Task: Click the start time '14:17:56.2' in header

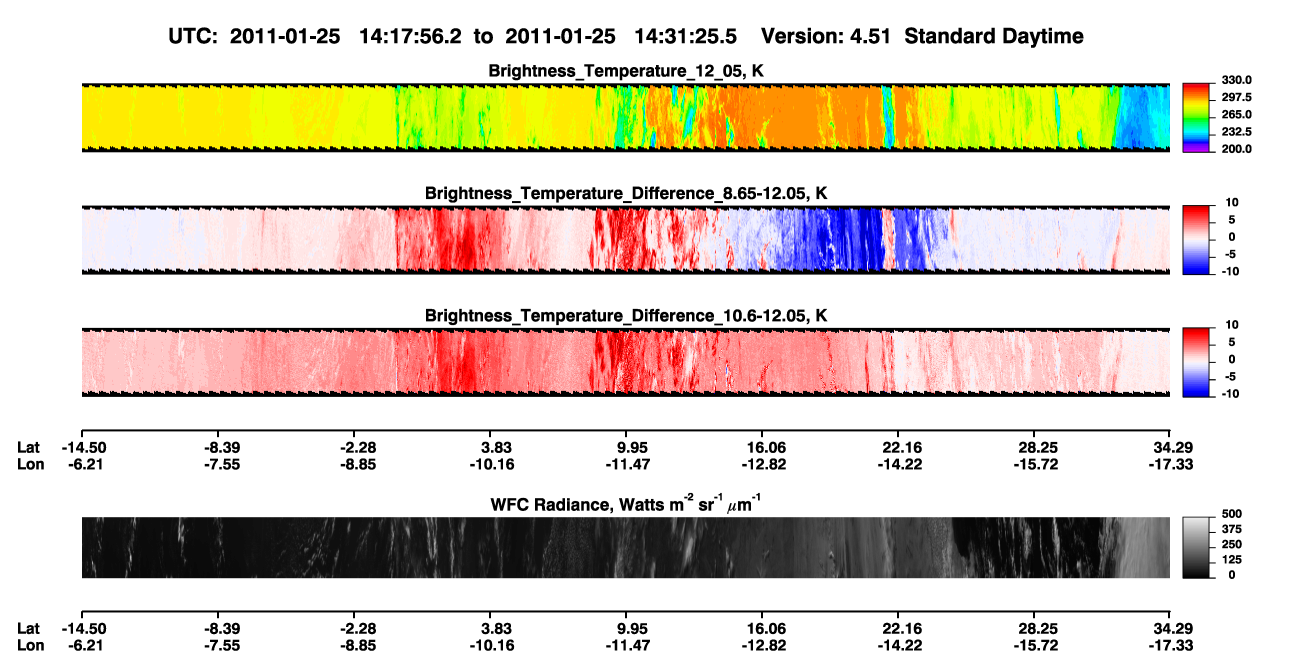Action: point(413,37)
